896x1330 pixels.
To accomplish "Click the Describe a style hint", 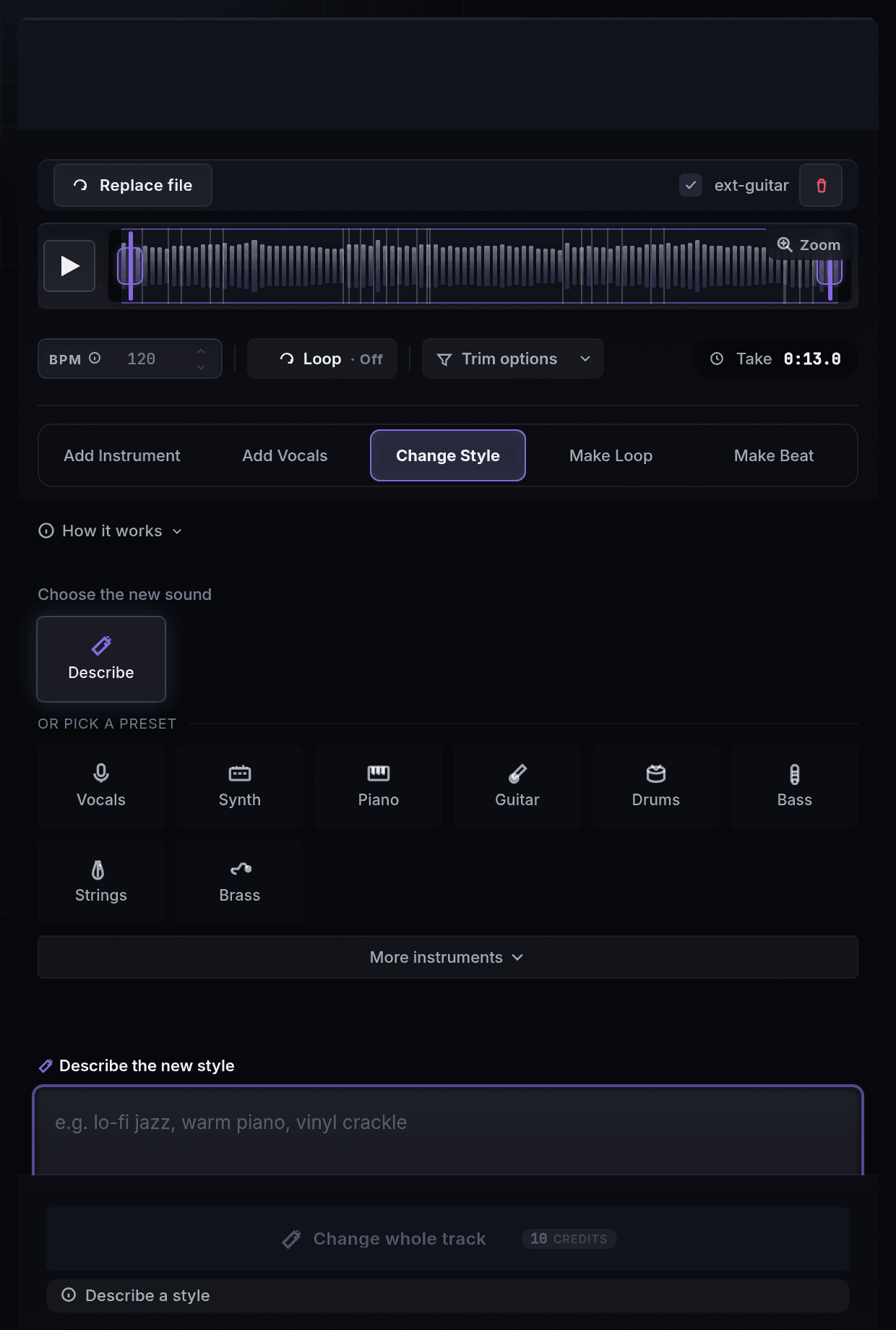I will tap(448, 1295).
